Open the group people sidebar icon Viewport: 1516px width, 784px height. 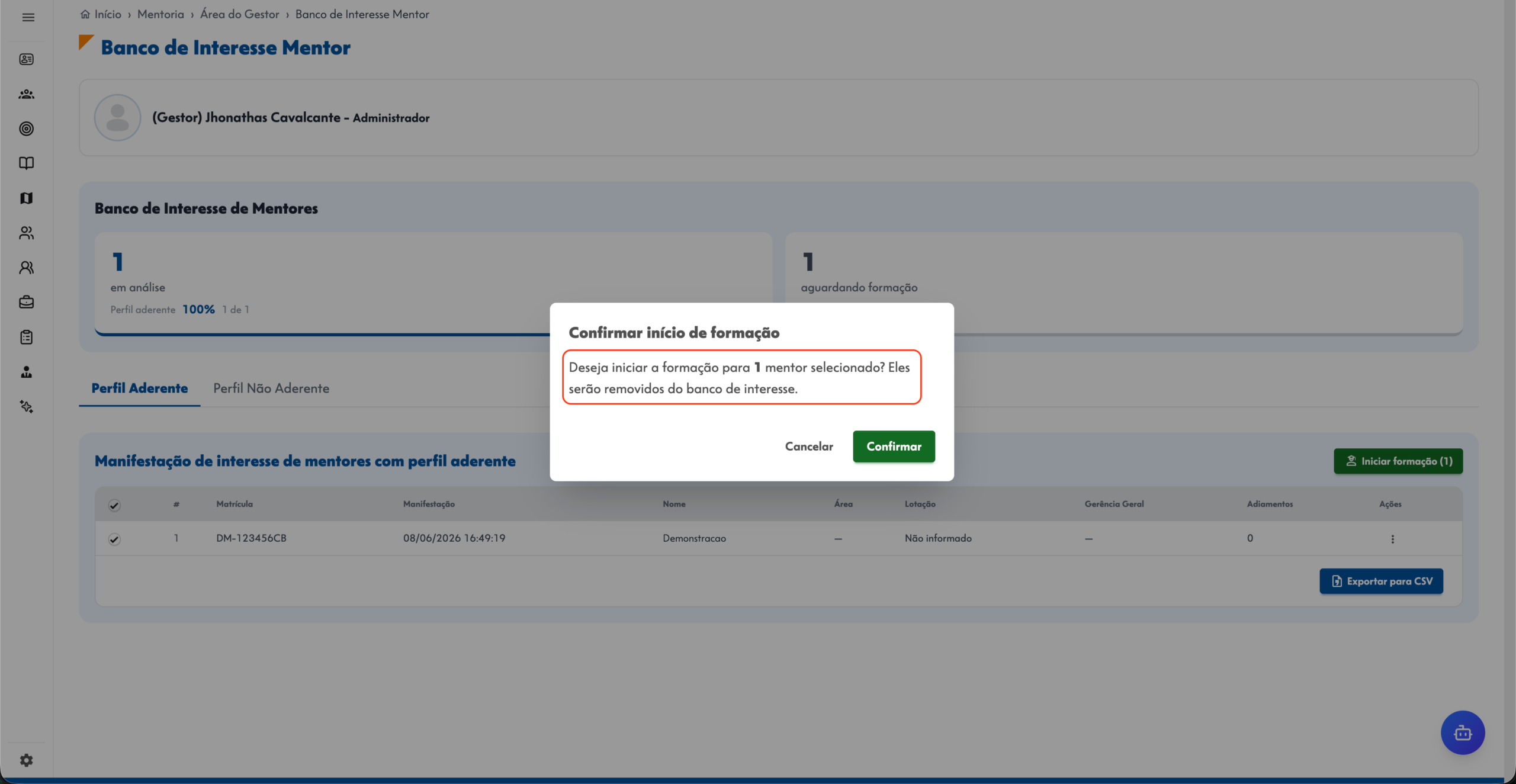click(27, 94)
